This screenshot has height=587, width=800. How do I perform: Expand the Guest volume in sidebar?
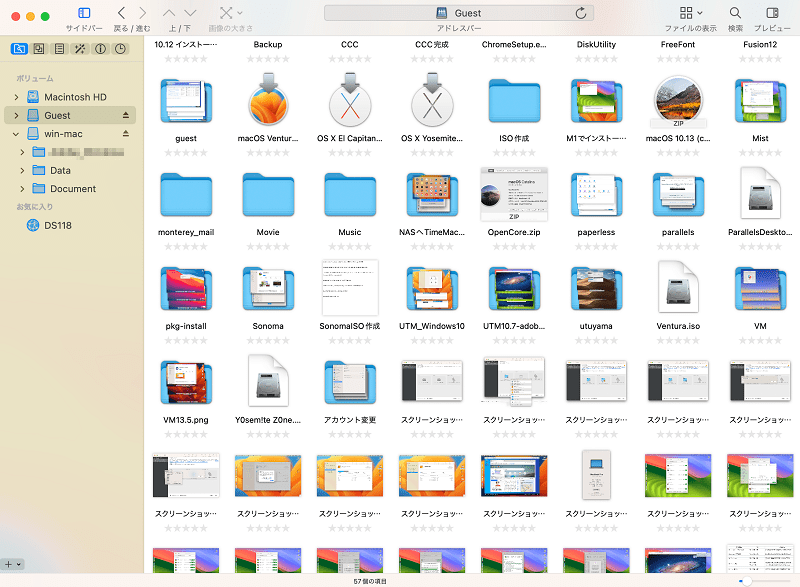point(16,115)
